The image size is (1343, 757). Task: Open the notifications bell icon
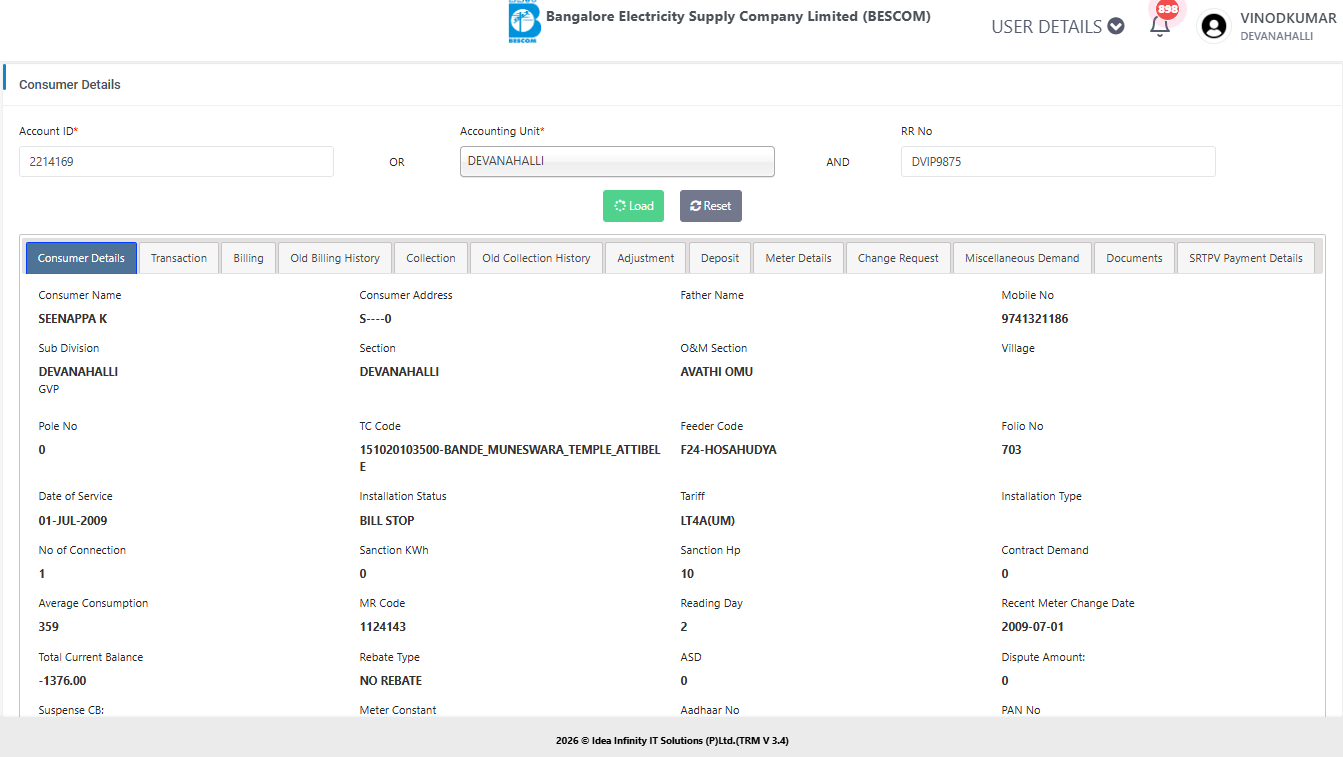1160,26
